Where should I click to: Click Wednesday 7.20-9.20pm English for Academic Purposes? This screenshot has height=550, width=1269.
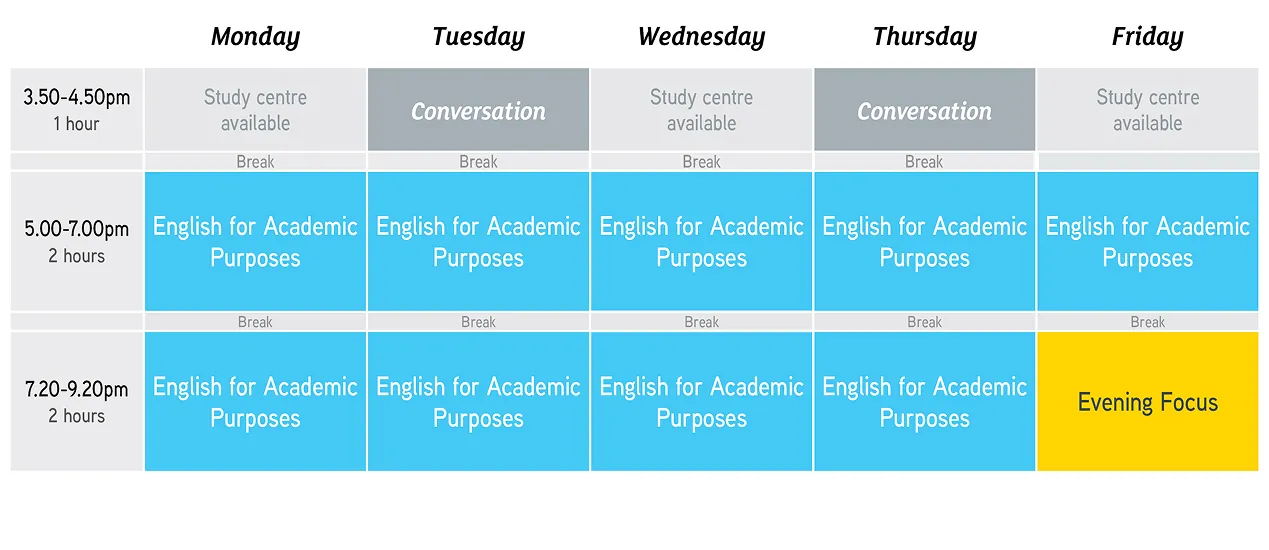coord(701,402)
